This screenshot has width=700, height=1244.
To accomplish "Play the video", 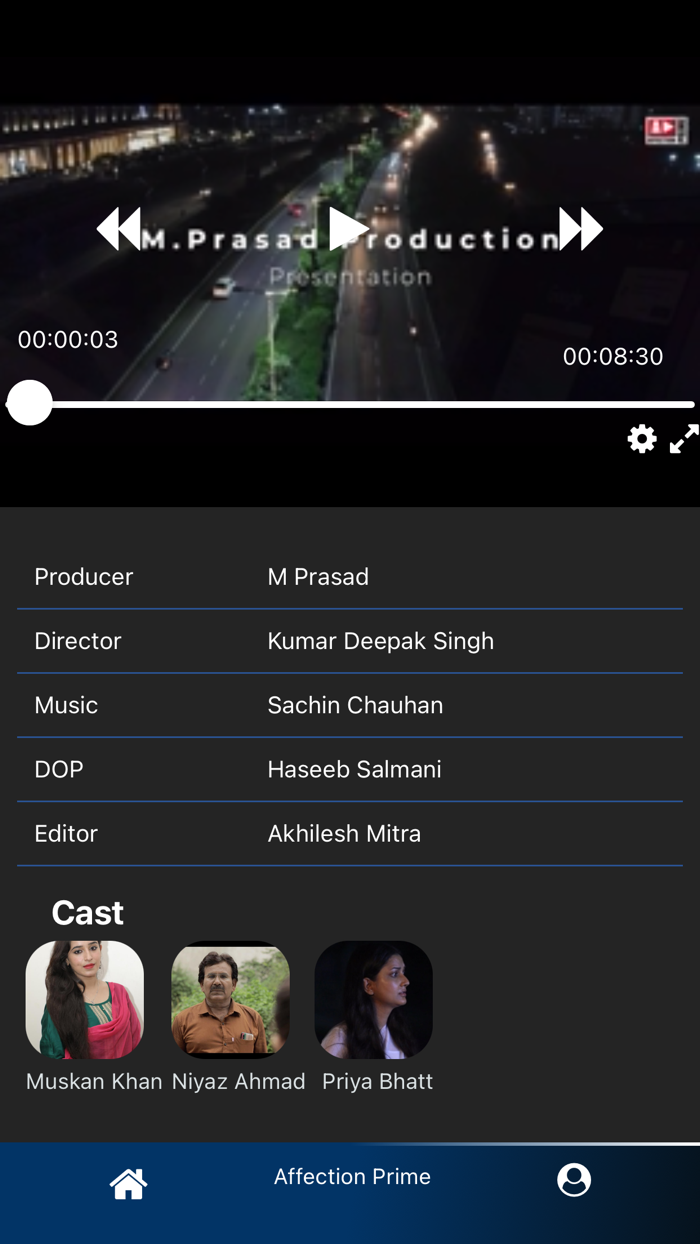I will coord(349,229).
